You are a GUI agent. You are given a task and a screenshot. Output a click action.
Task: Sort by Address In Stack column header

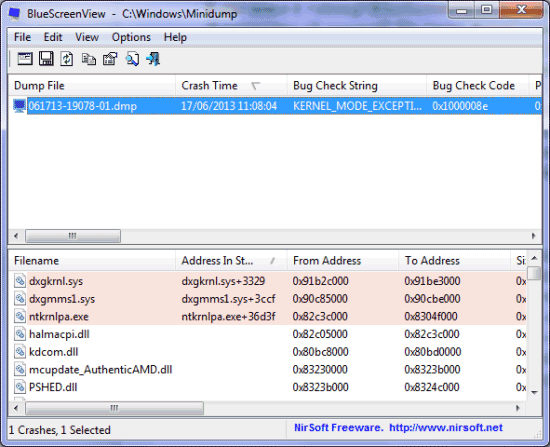[x=231, y=261]
